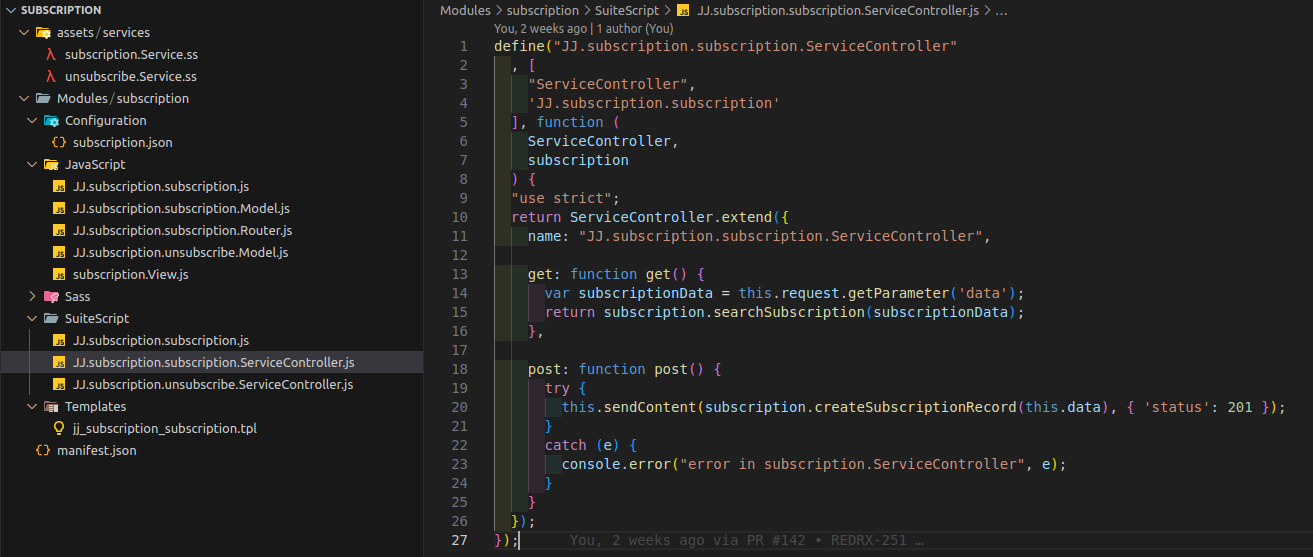Image resolution: width=1313 pixels, height=557 pixels.
Task: Open JJ.subscription.unsubscribe.ServiceController.js in SuiteScript
Action: [212, 385]
